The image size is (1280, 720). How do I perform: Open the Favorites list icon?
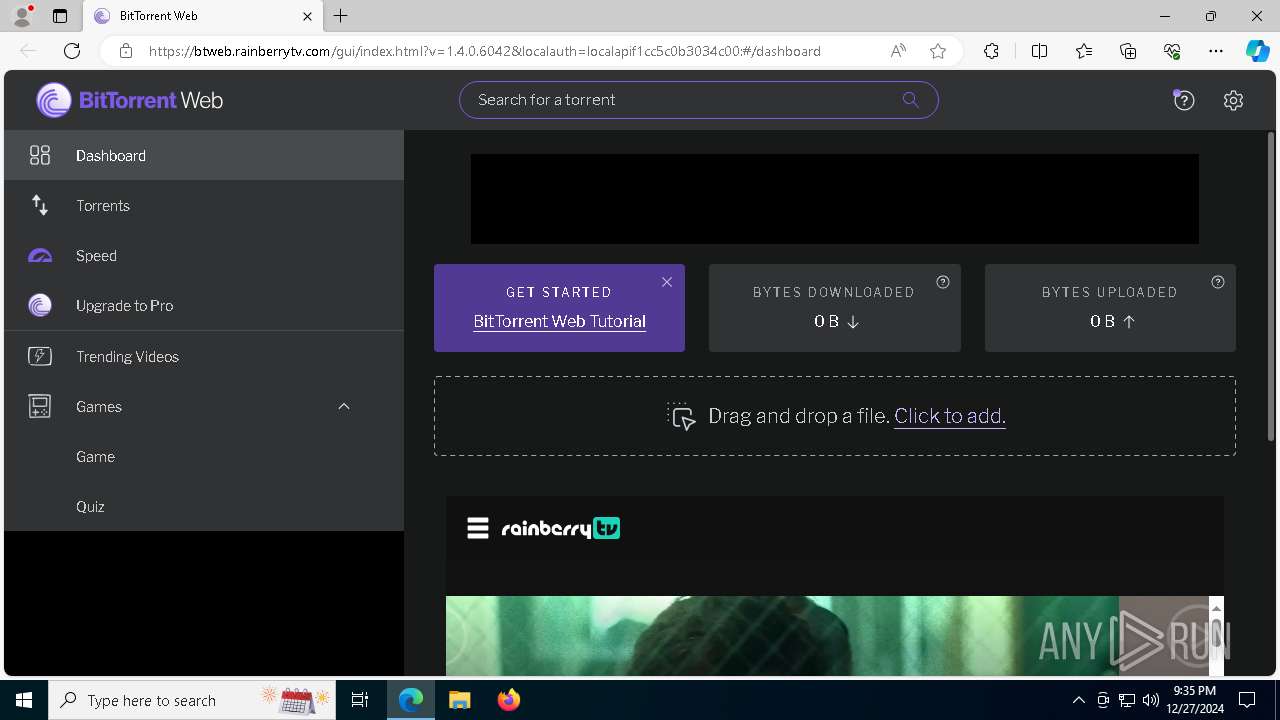click(x=1084, y=51)
